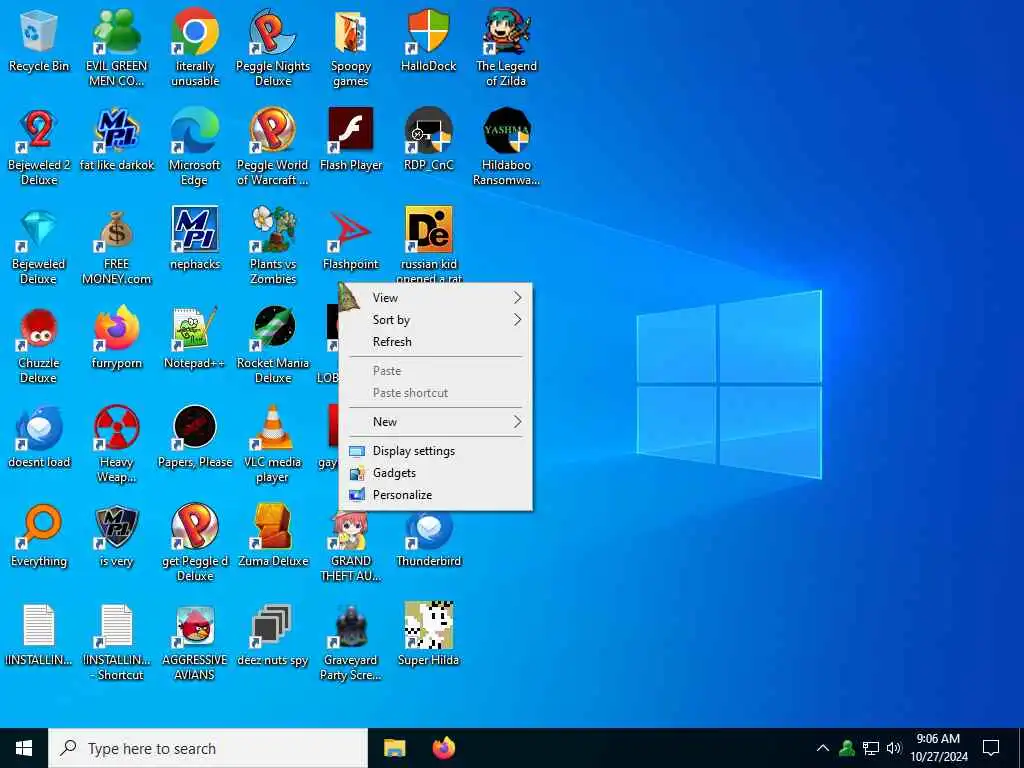
Task: Choose Personalize from the context menu
Action: click(x=436, y=495)
